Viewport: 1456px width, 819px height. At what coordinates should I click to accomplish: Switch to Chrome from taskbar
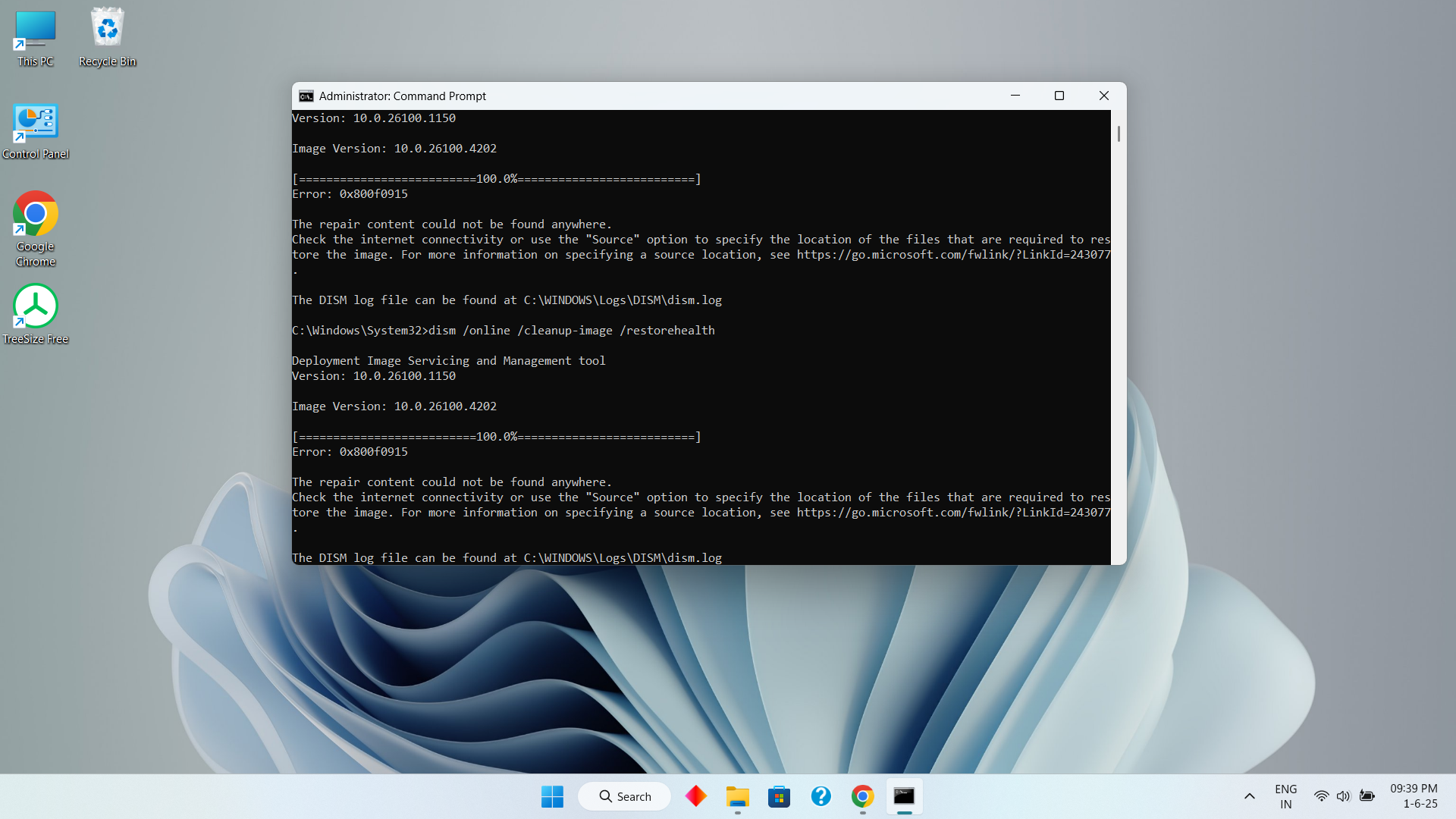[x=862, y=796]
